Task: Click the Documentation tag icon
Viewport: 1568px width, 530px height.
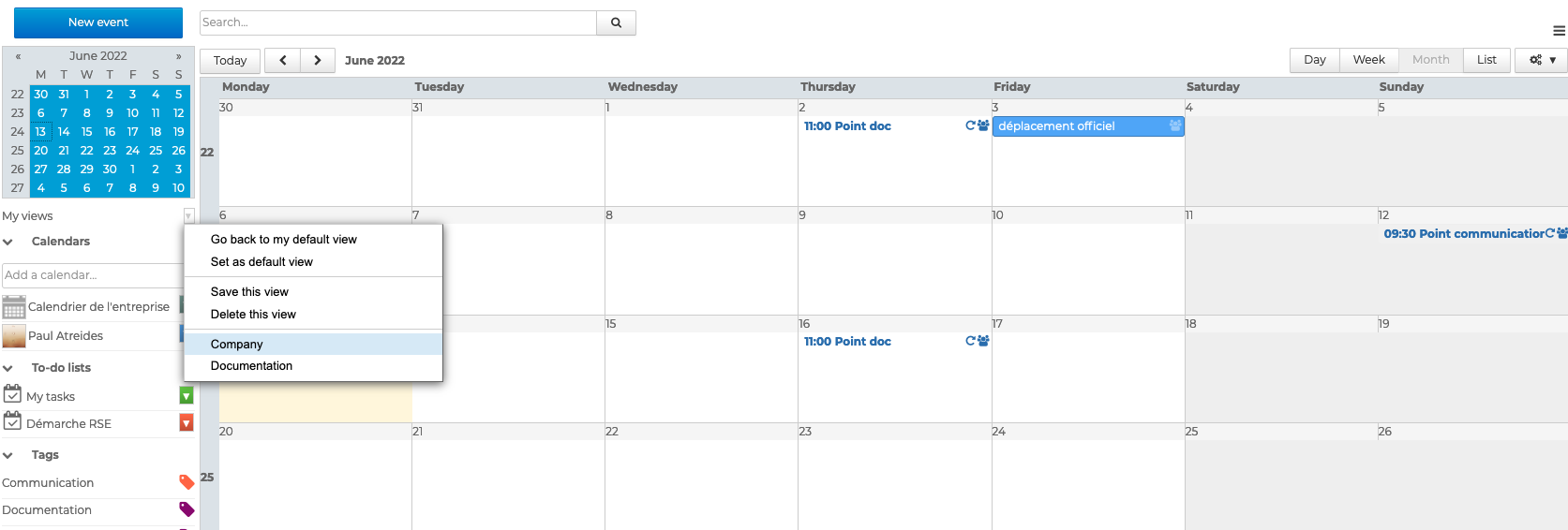Action: [x=187, y=509]
